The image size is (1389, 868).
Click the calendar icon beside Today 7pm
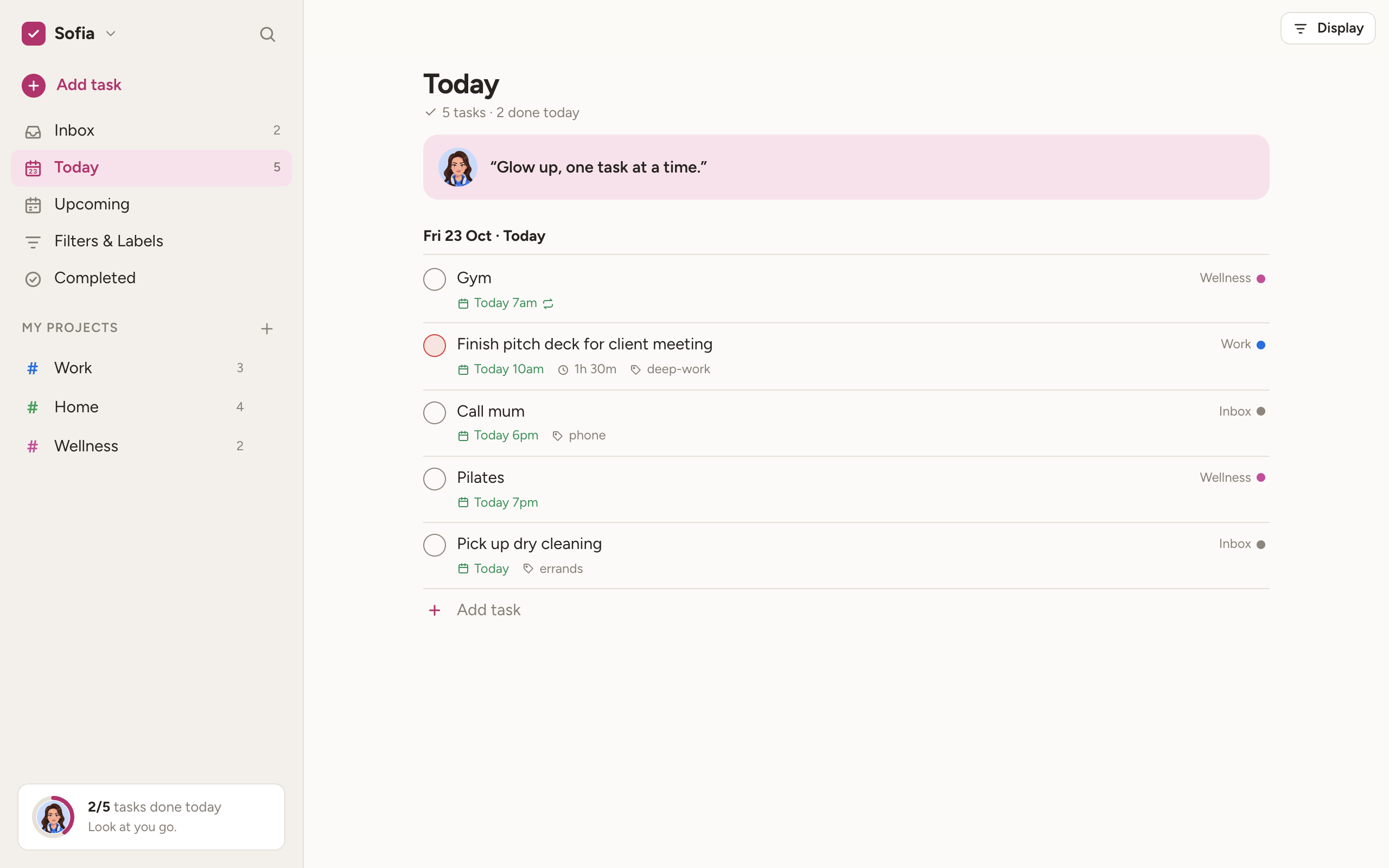pos(463,503)
